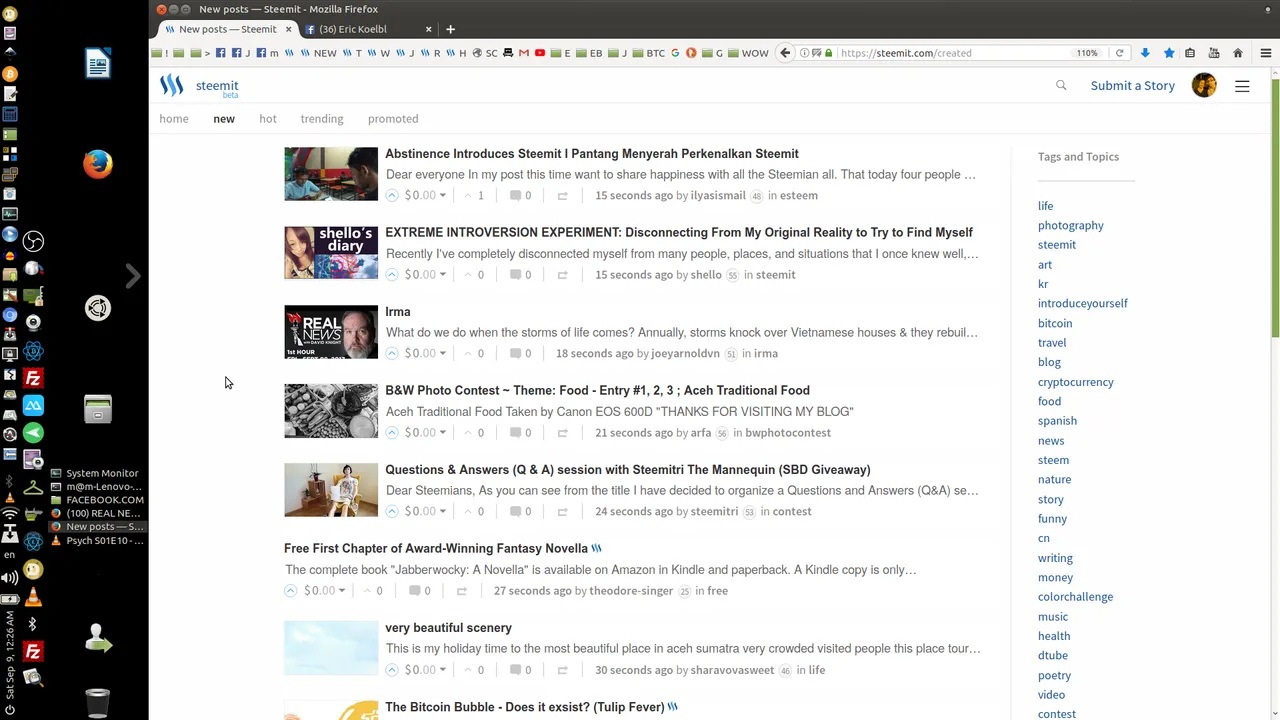Go to Firefox home page icon
Screen dimensions: 1280x720
tap(1237, 53)
